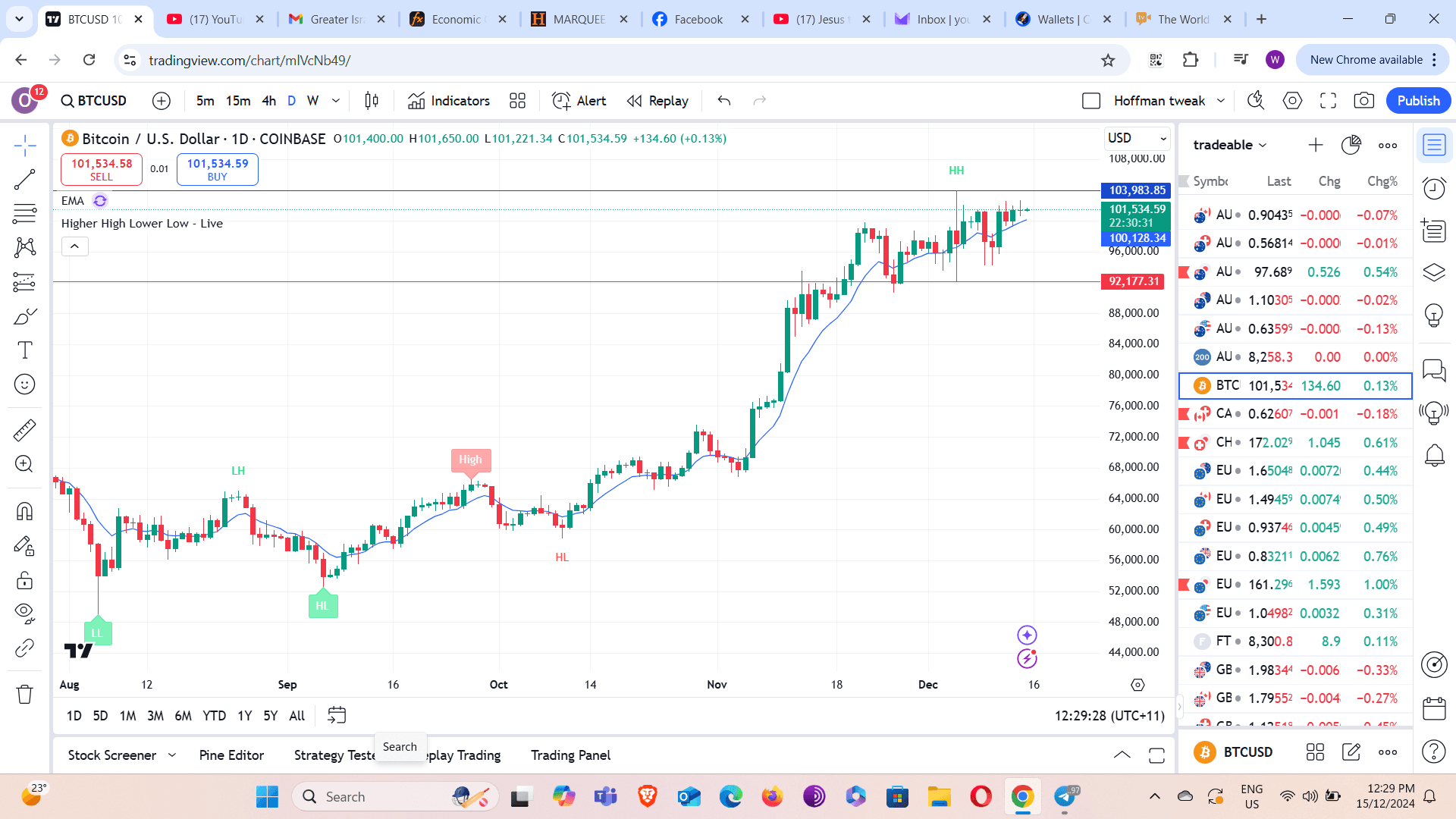Switch to the 5m timeframe

(205, 101)
